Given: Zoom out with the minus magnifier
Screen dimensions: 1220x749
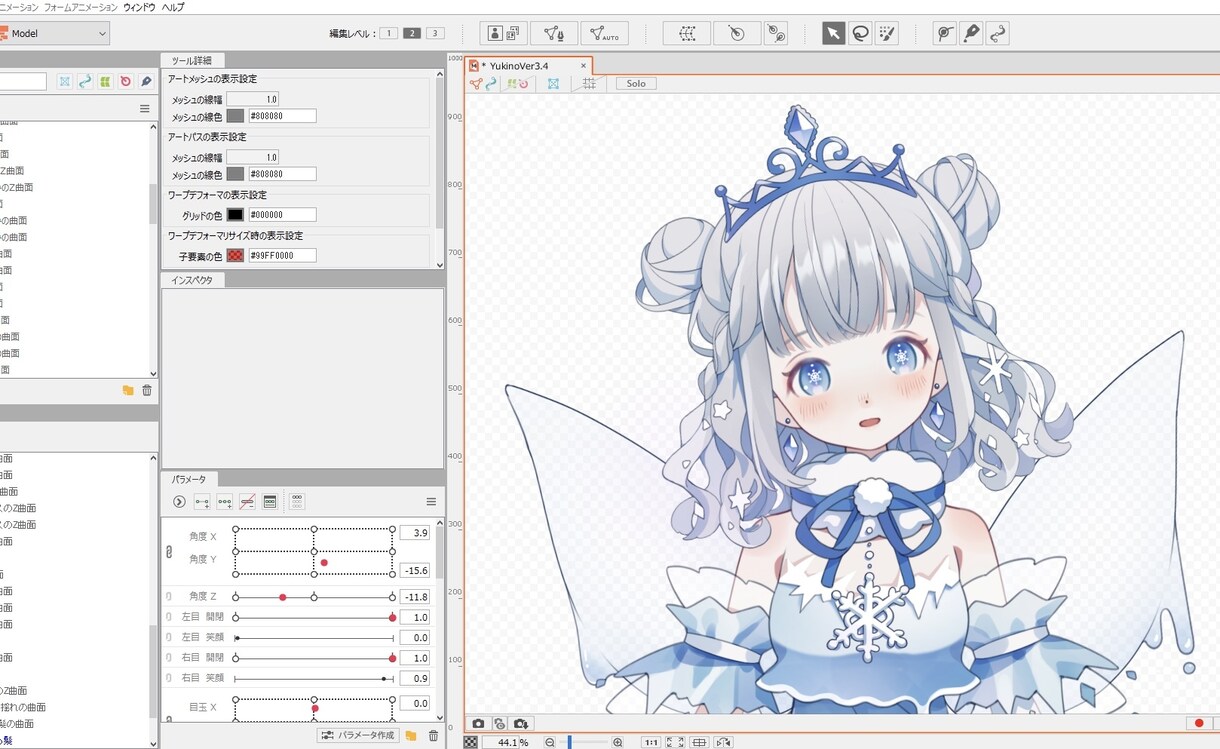Looking at the screenshot, I should tap(550, 742).
